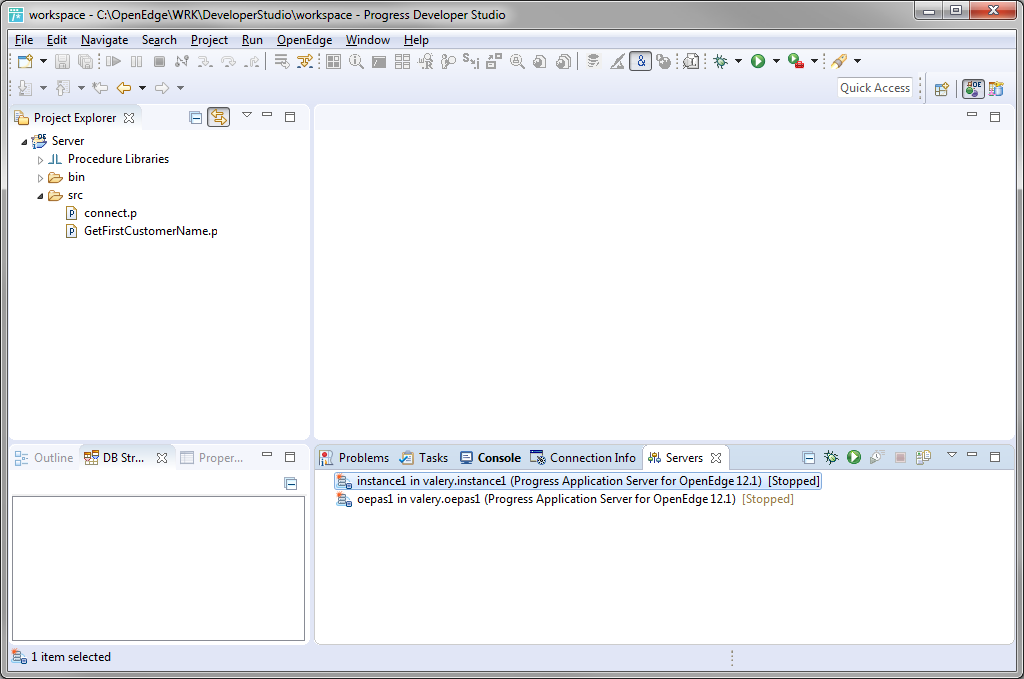Collapse all in DB Structure view
Screen dimensions: 1024x679
(291, 484)
